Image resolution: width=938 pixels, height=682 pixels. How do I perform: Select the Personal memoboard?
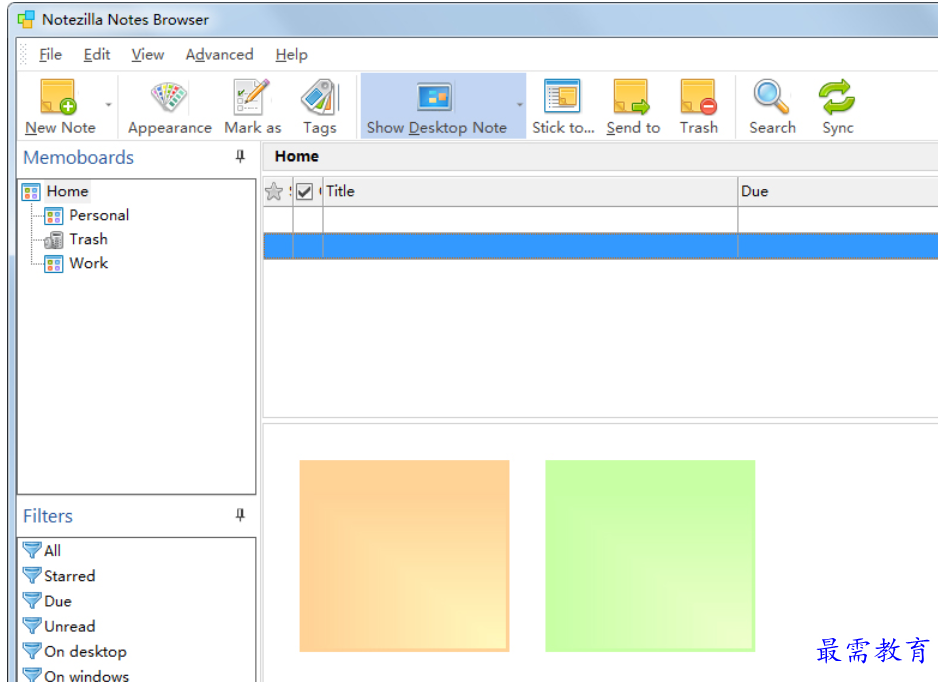pos(99,215)
